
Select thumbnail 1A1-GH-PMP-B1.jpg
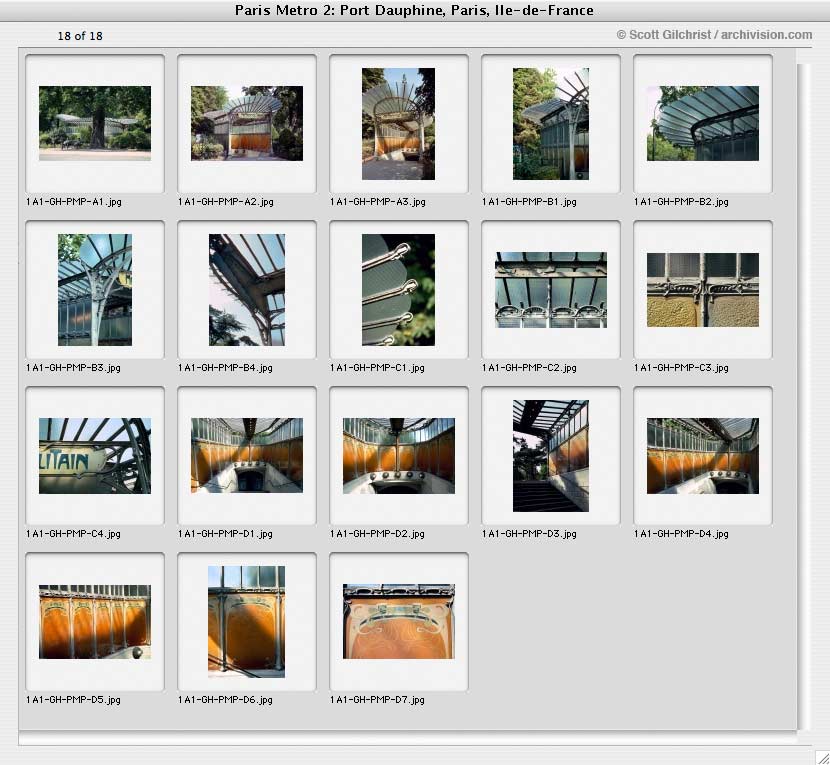tap(551, 123)
